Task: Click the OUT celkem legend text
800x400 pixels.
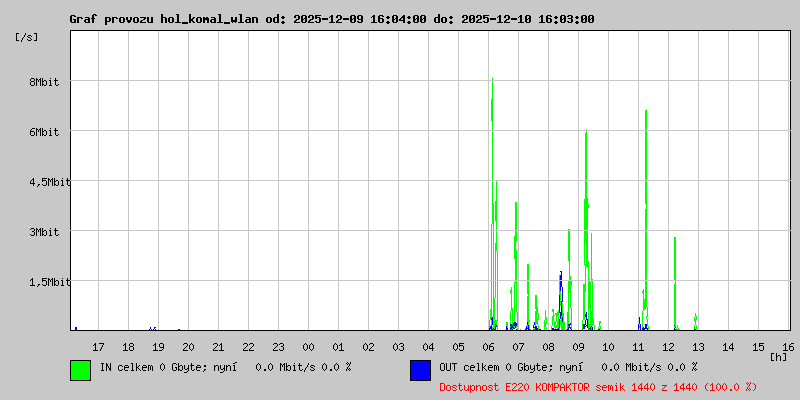Action: coord(568,367)
